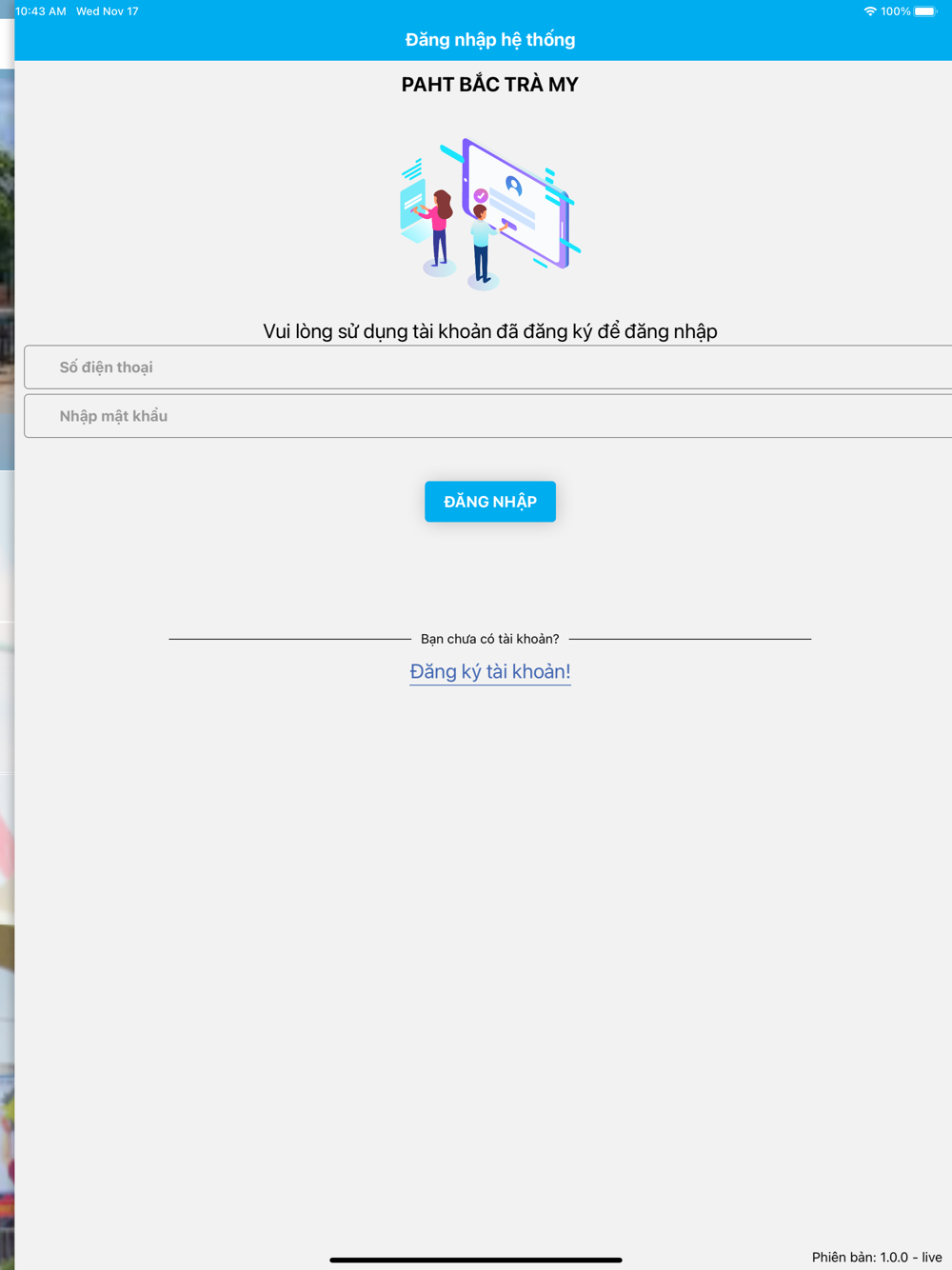
Task: Tap the Số điện thoại phone number field
Action: click(x=487, y=367)
